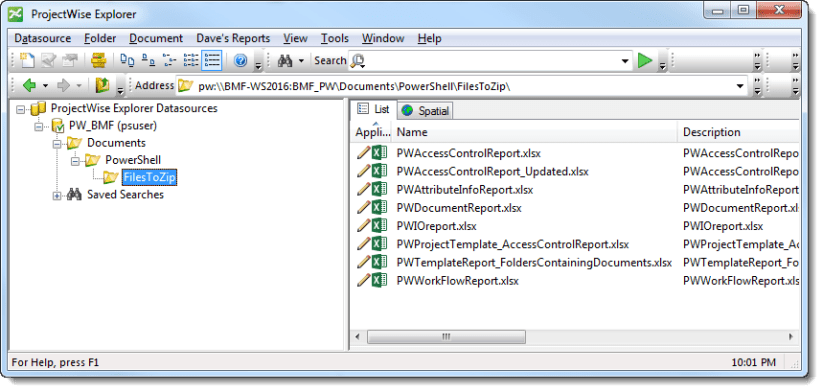Select PWAccessControlReport_Updated.xlsx file name

point(492,172)
